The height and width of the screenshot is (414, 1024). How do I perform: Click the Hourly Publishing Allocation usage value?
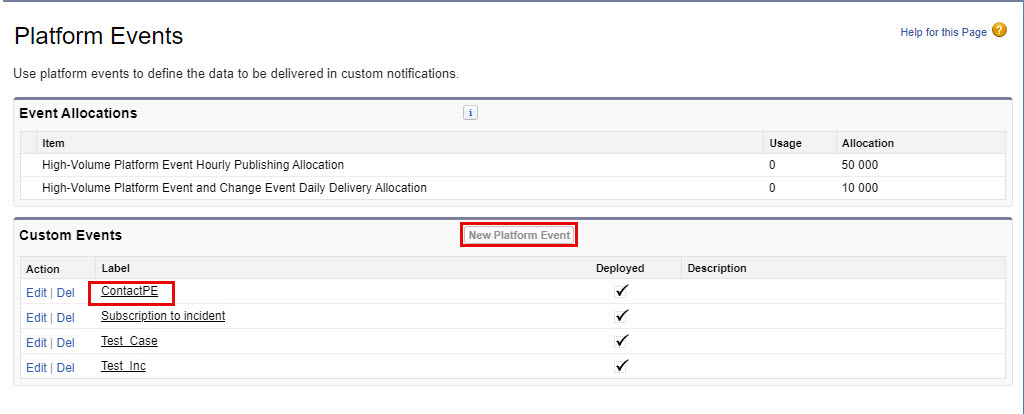coord(773,165)
